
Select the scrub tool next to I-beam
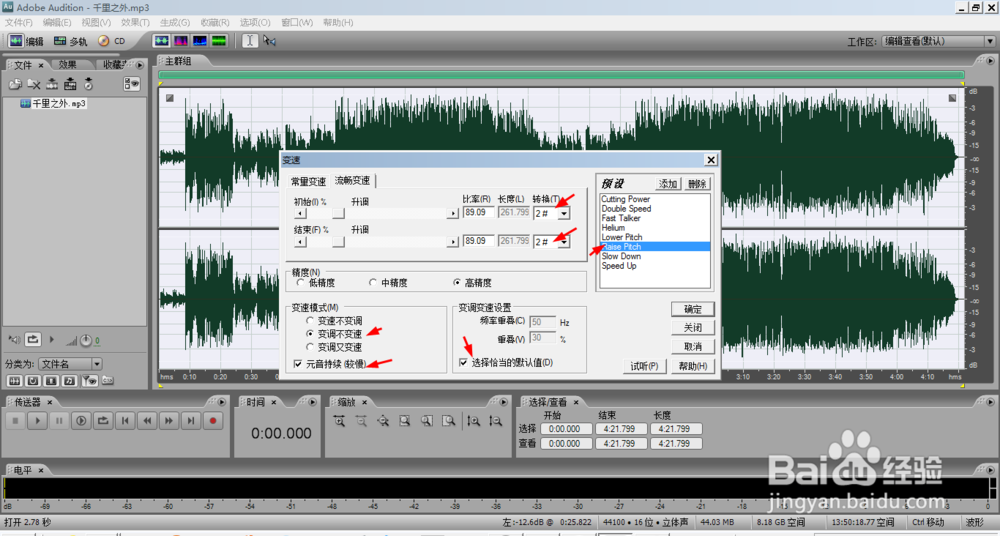[x=269, y=41]
